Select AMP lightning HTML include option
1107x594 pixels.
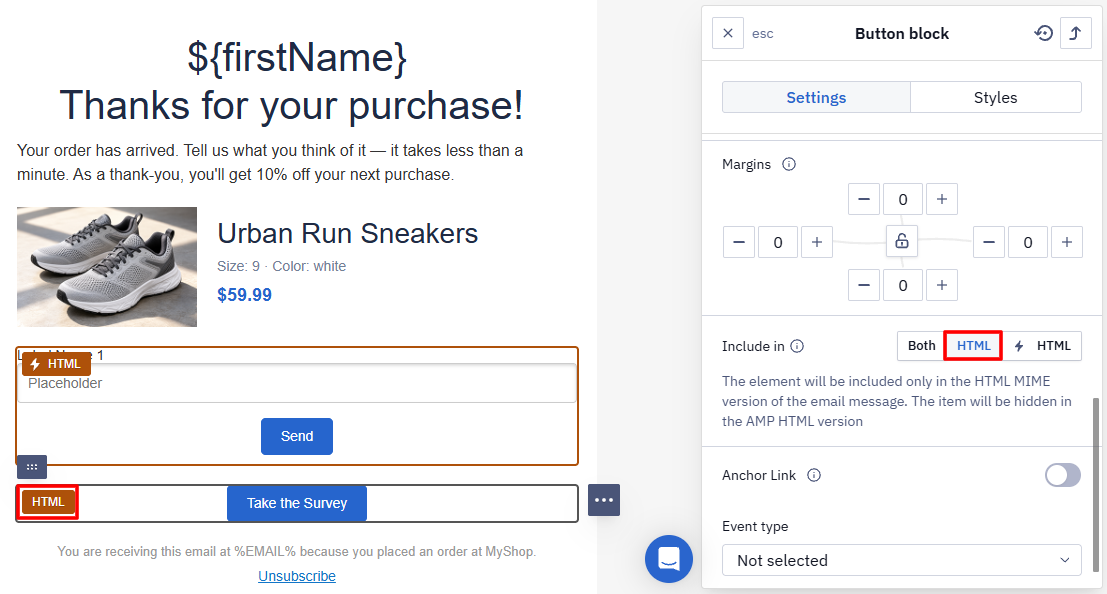1042,345
